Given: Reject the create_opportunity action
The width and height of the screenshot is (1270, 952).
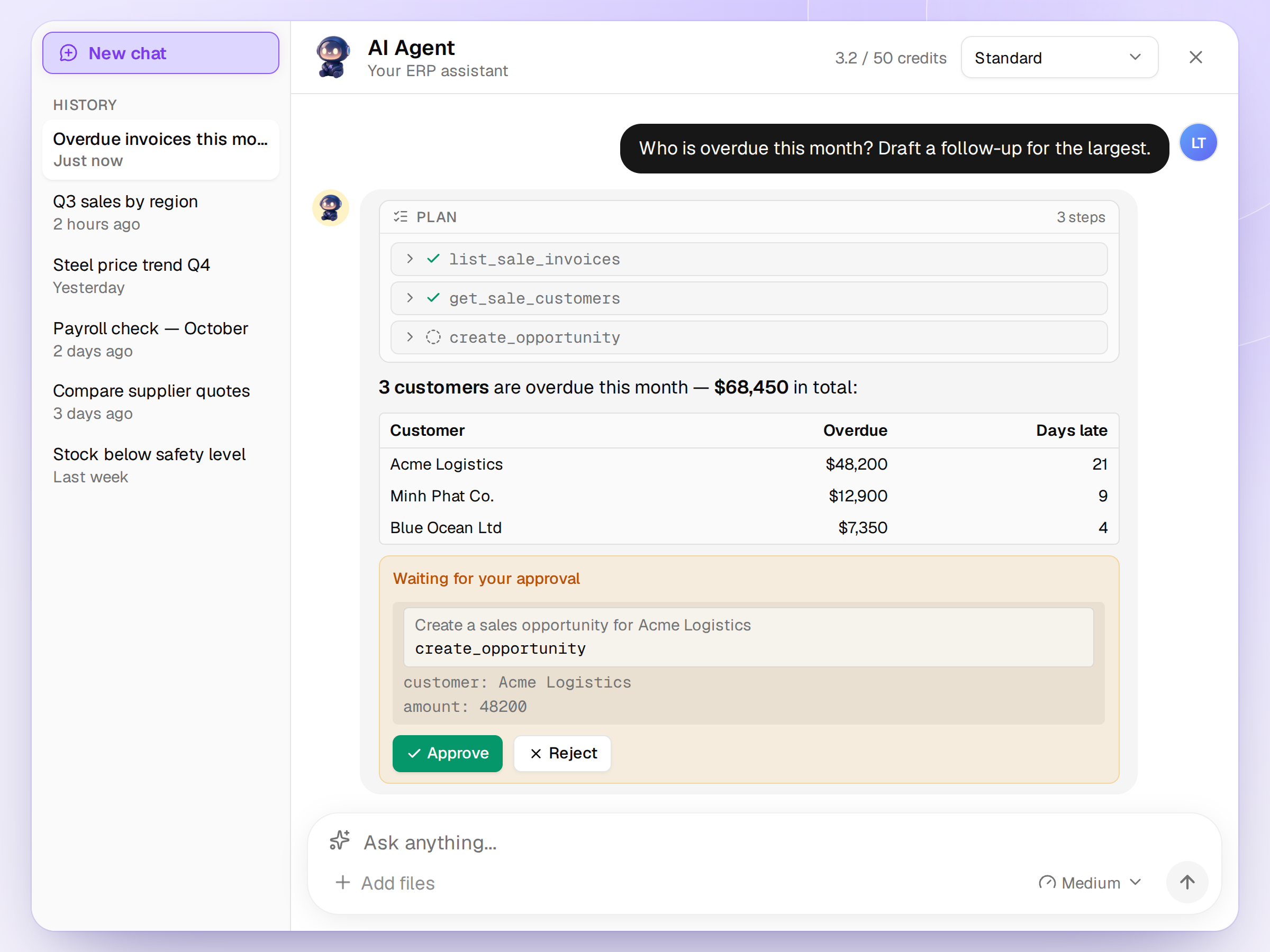Looking at the screenshot, I should [x=562, y=753].
